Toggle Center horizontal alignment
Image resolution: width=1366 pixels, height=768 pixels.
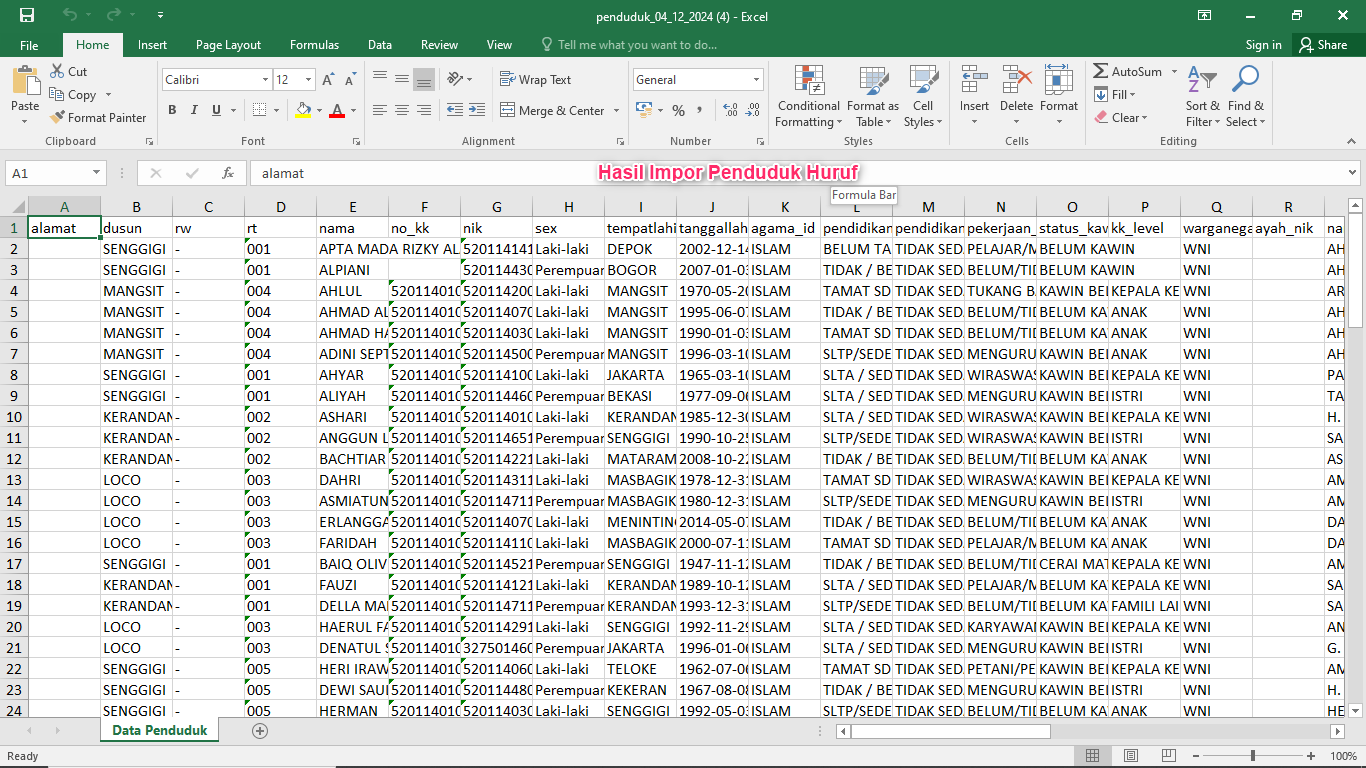pos(402,110)
